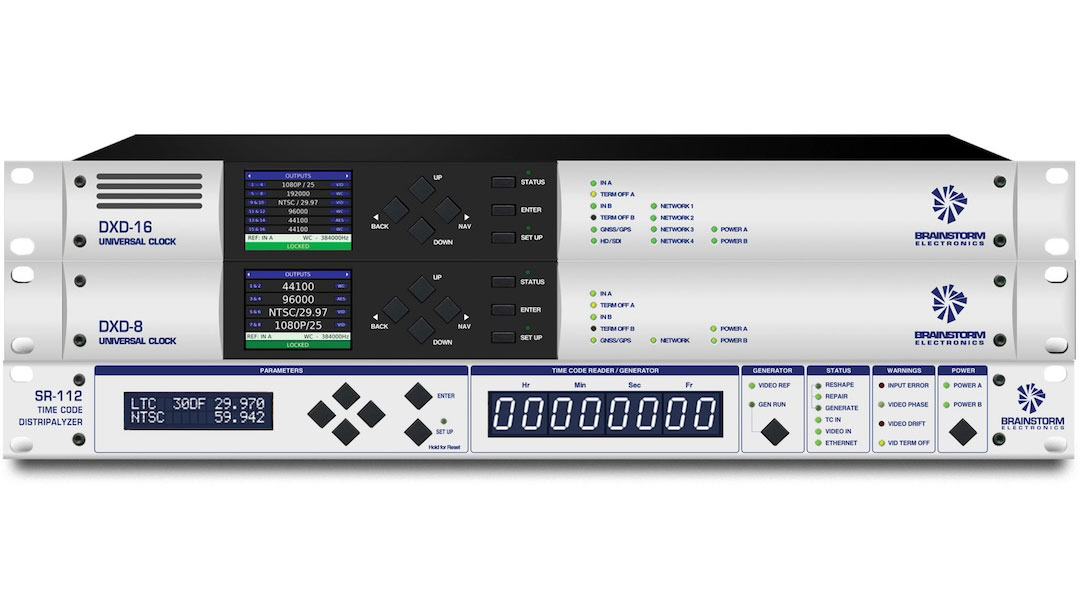Click the REPAIR status LED
The height and width of the screenshot is (608, 1080).
[818, 397]
